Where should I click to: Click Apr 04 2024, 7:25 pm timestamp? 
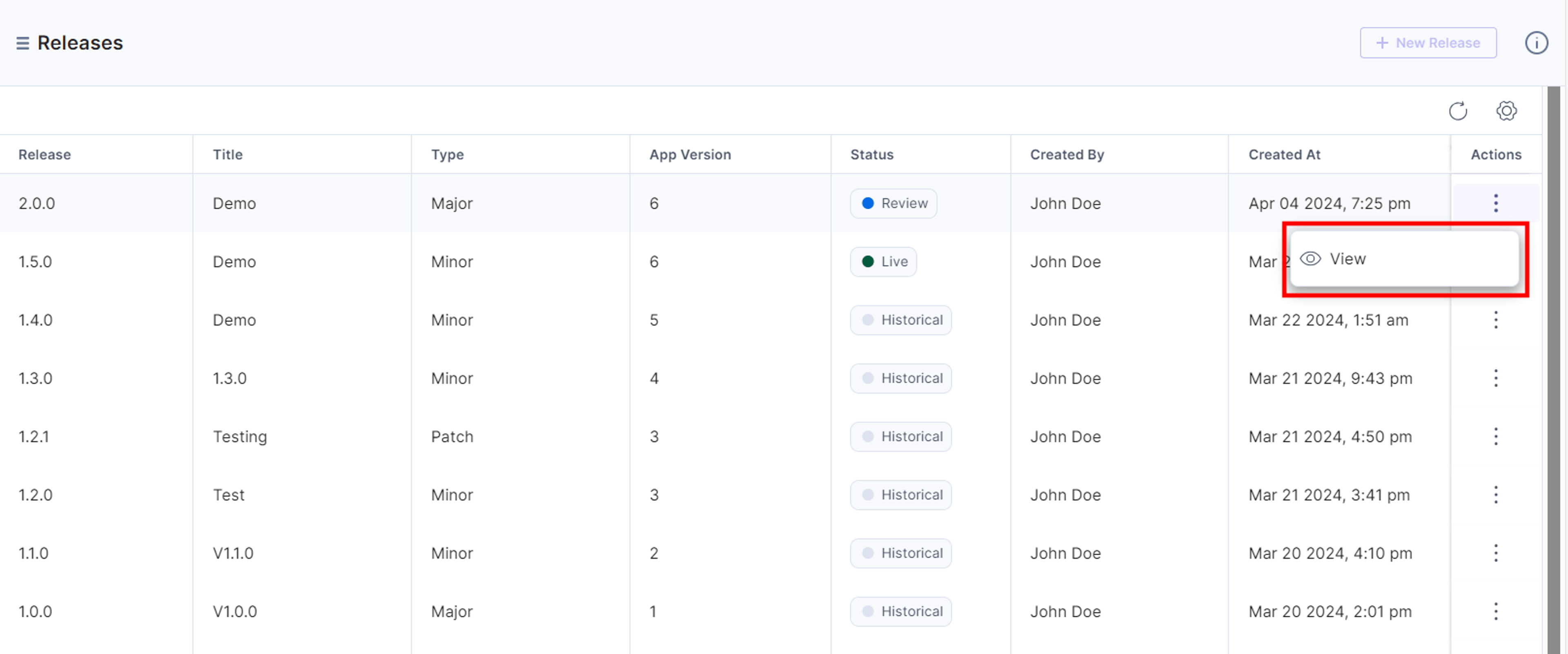pos(1330,203)
